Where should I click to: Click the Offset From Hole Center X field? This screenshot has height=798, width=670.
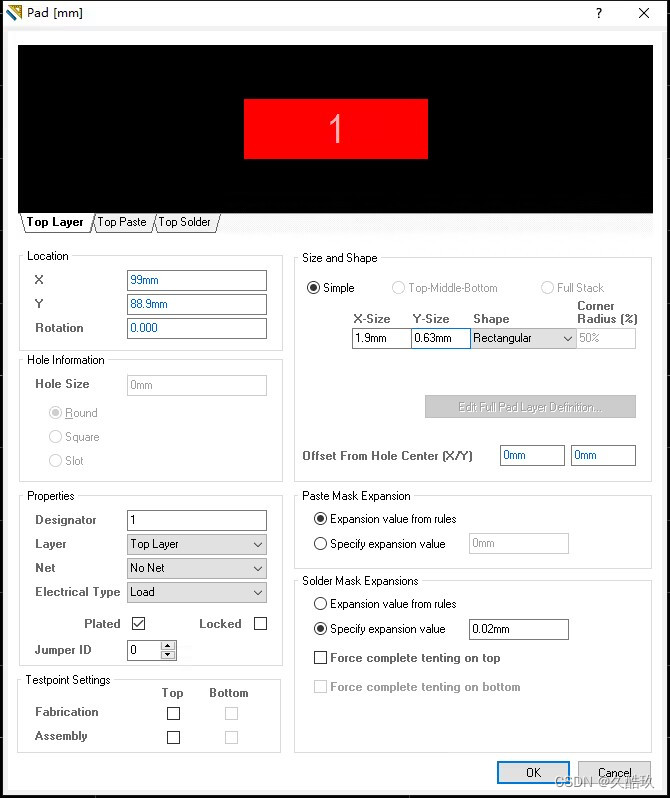tap(532, 455)
